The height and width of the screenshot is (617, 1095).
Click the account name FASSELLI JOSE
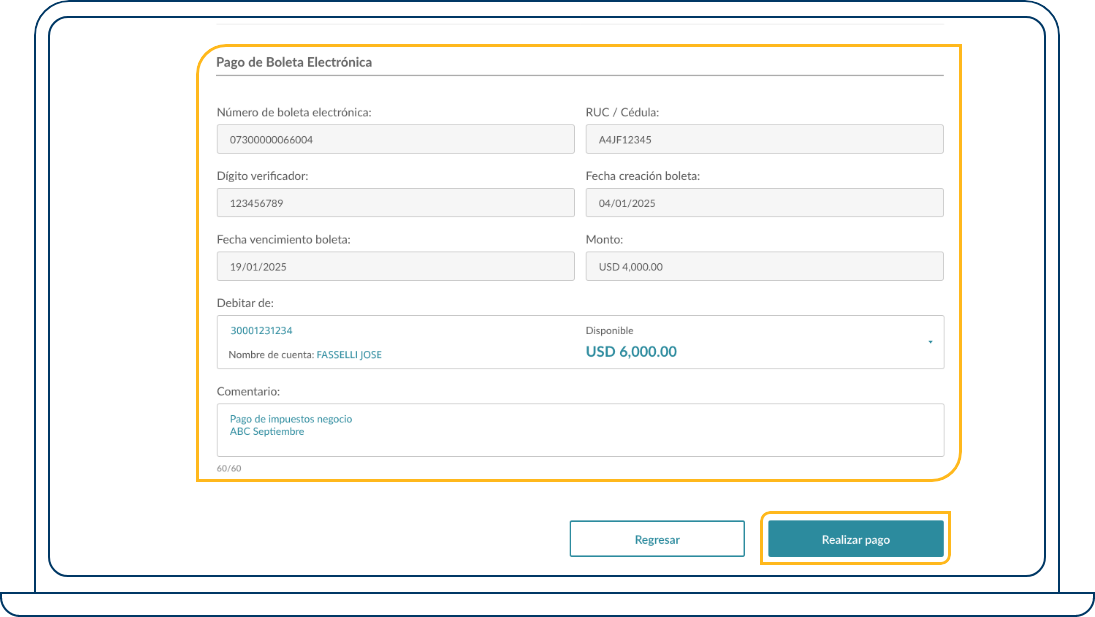click(349, 355)
